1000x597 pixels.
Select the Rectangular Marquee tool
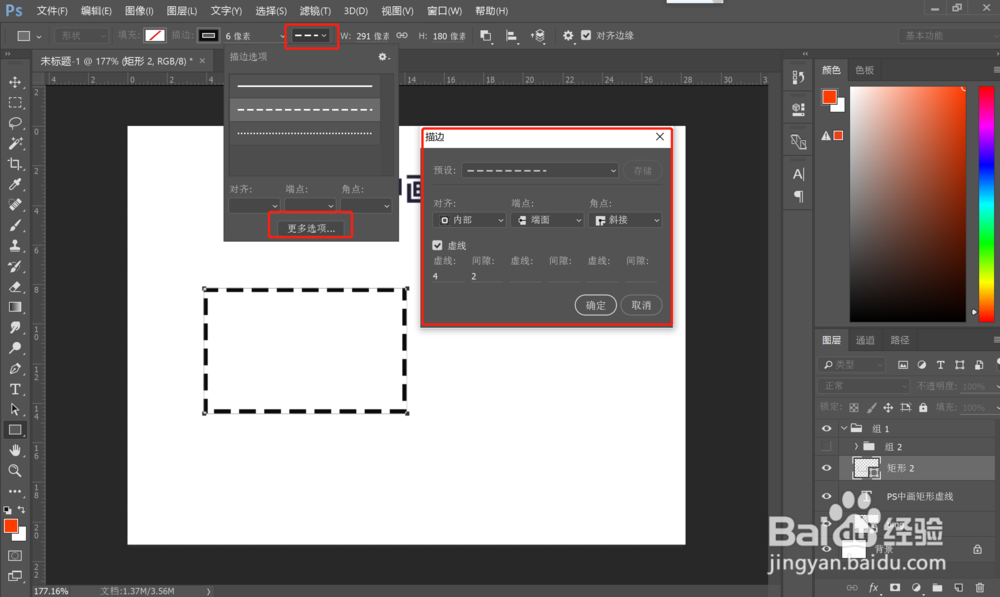15,103
